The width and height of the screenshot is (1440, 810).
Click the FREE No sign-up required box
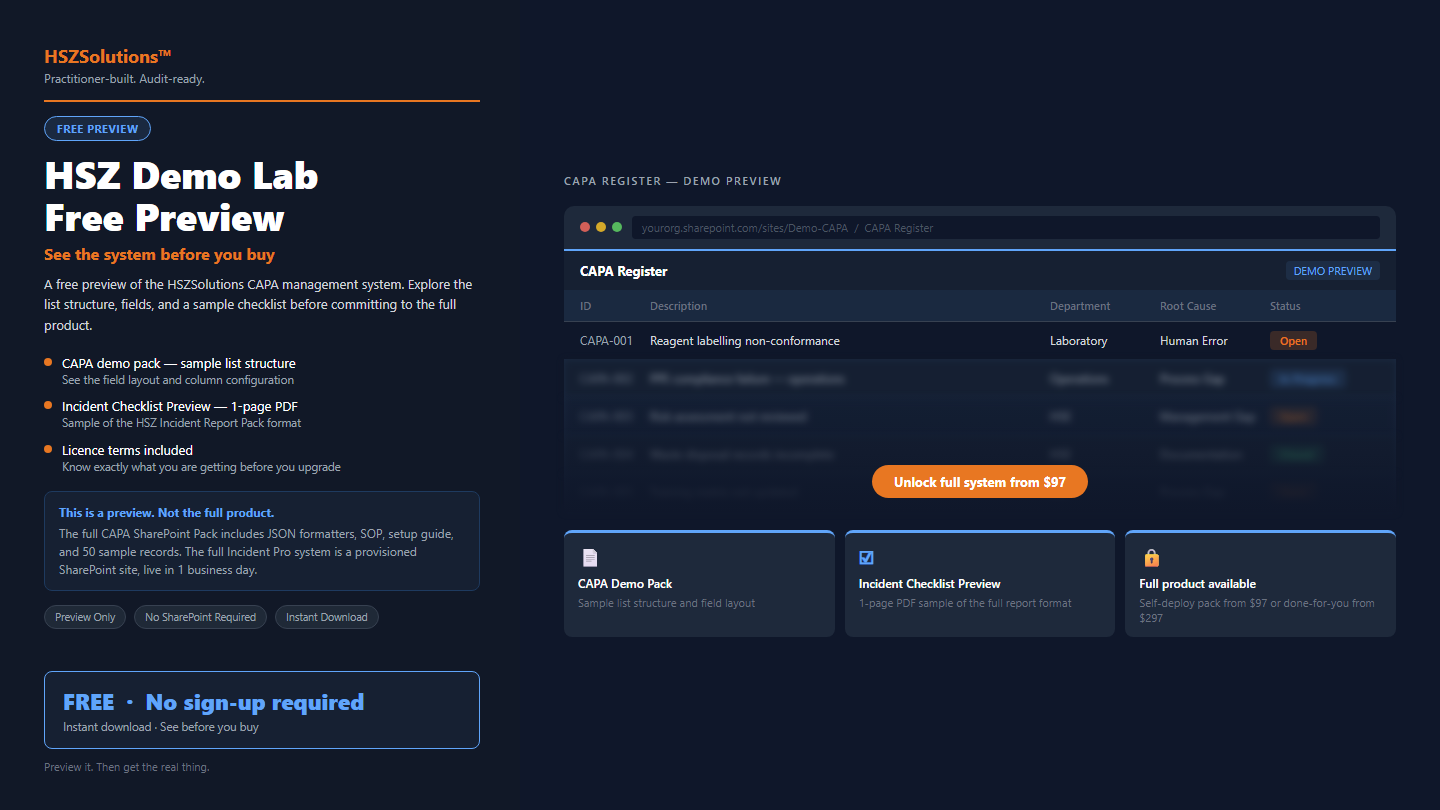(x=262, y=710)
